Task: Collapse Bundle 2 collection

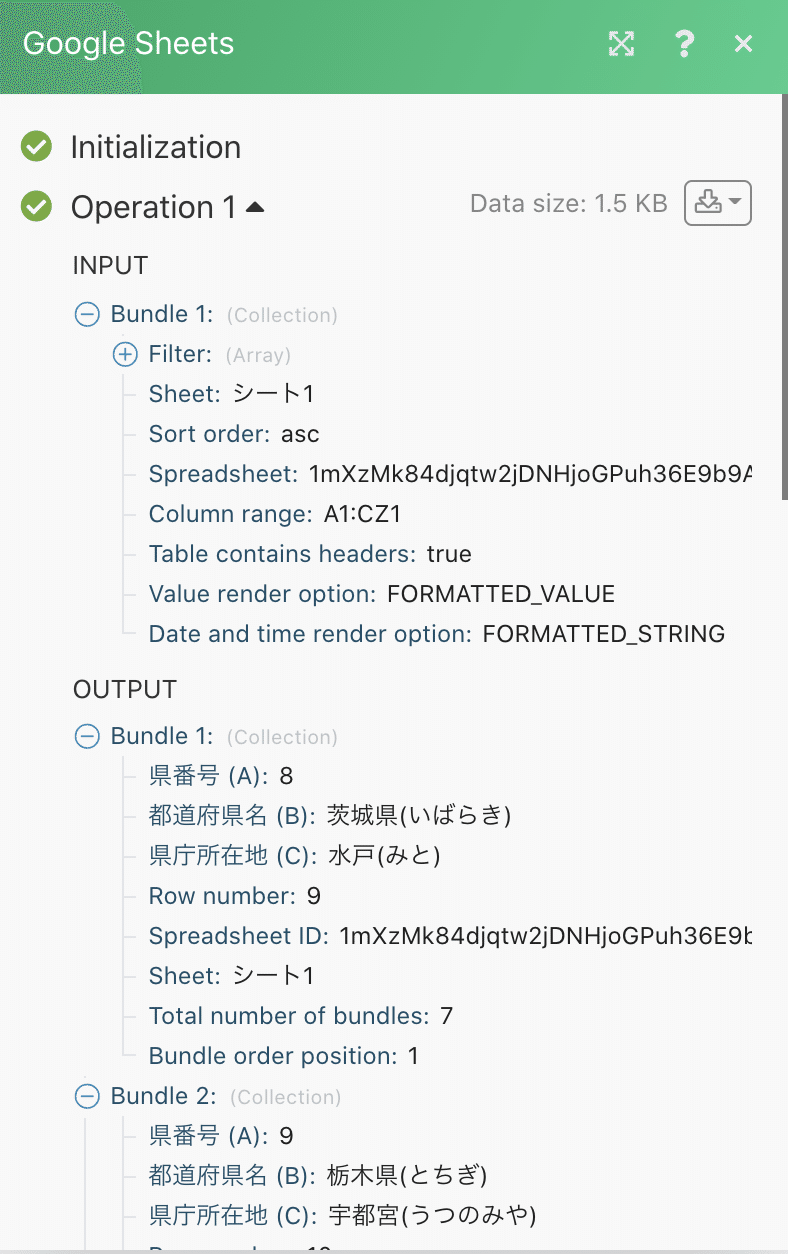Action: pos(88,1096)
